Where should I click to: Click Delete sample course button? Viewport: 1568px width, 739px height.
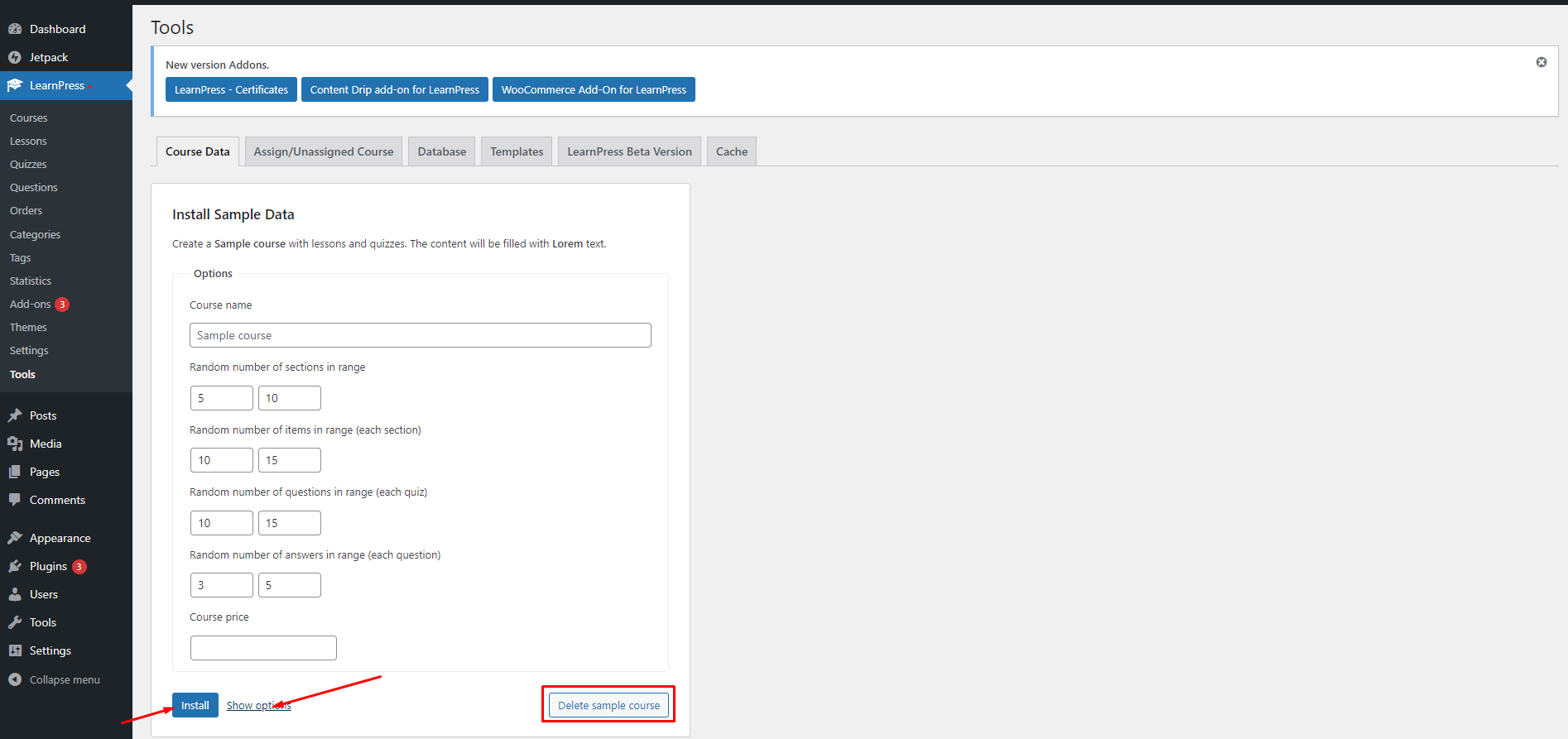[x=609, y=705]
